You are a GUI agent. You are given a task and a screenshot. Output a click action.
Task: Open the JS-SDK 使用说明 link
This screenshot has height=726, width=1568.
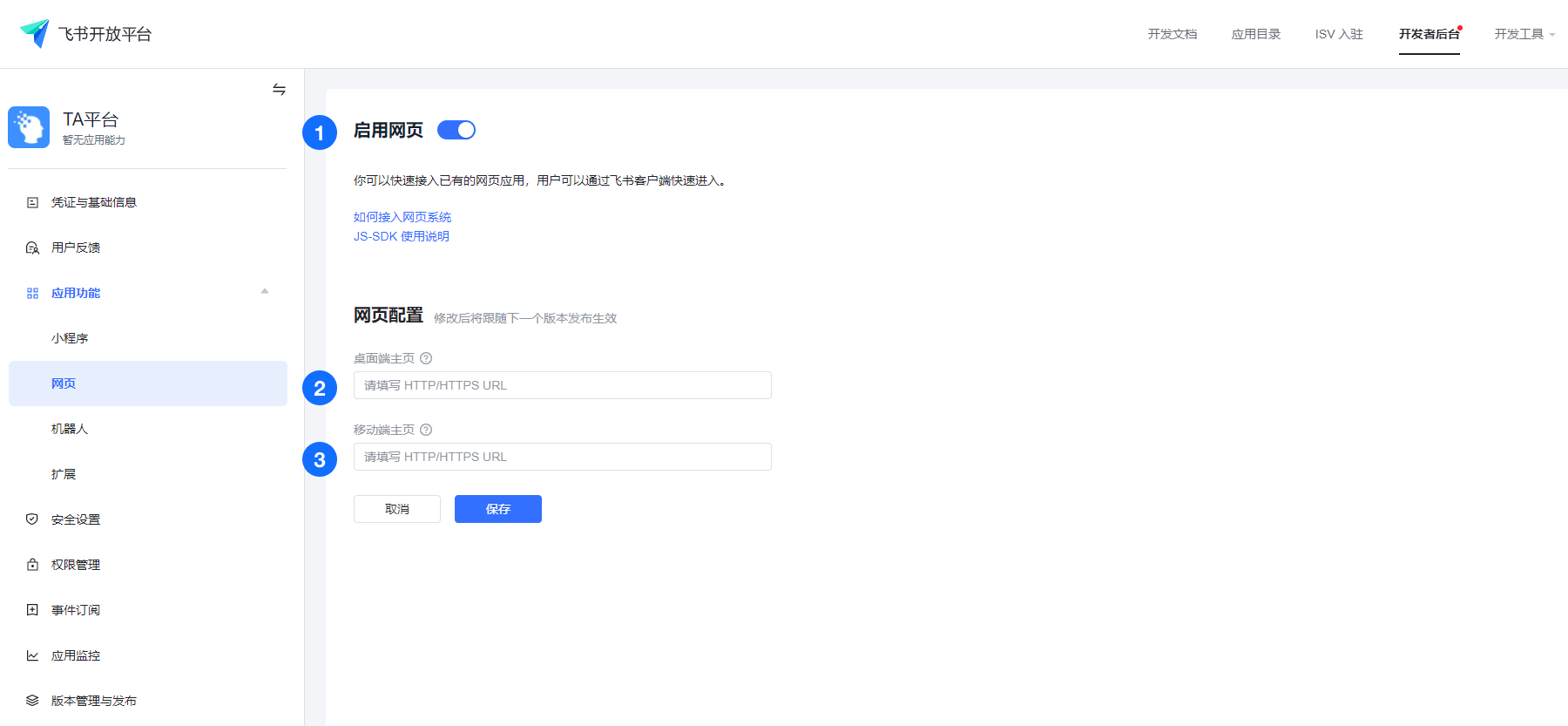tap(402, 236)
